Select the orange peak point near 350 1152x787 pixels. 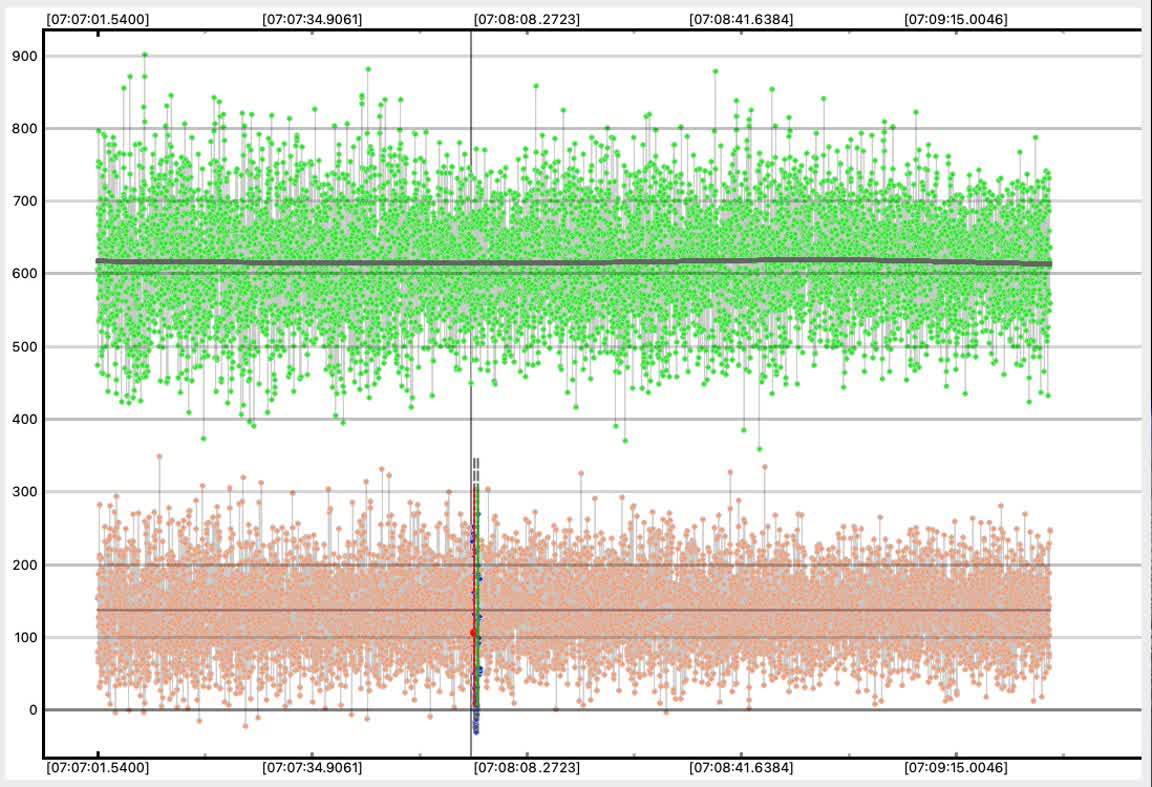159,456
